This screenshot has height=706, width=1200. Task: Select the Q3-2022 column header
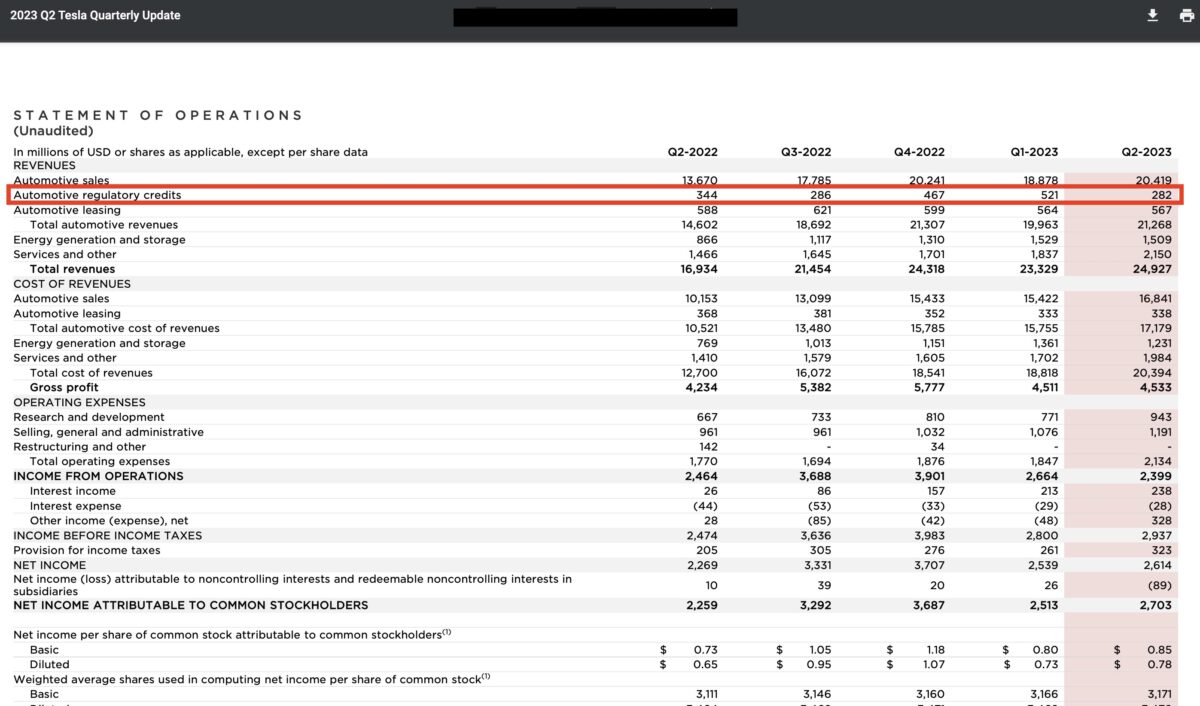point(806,152)
